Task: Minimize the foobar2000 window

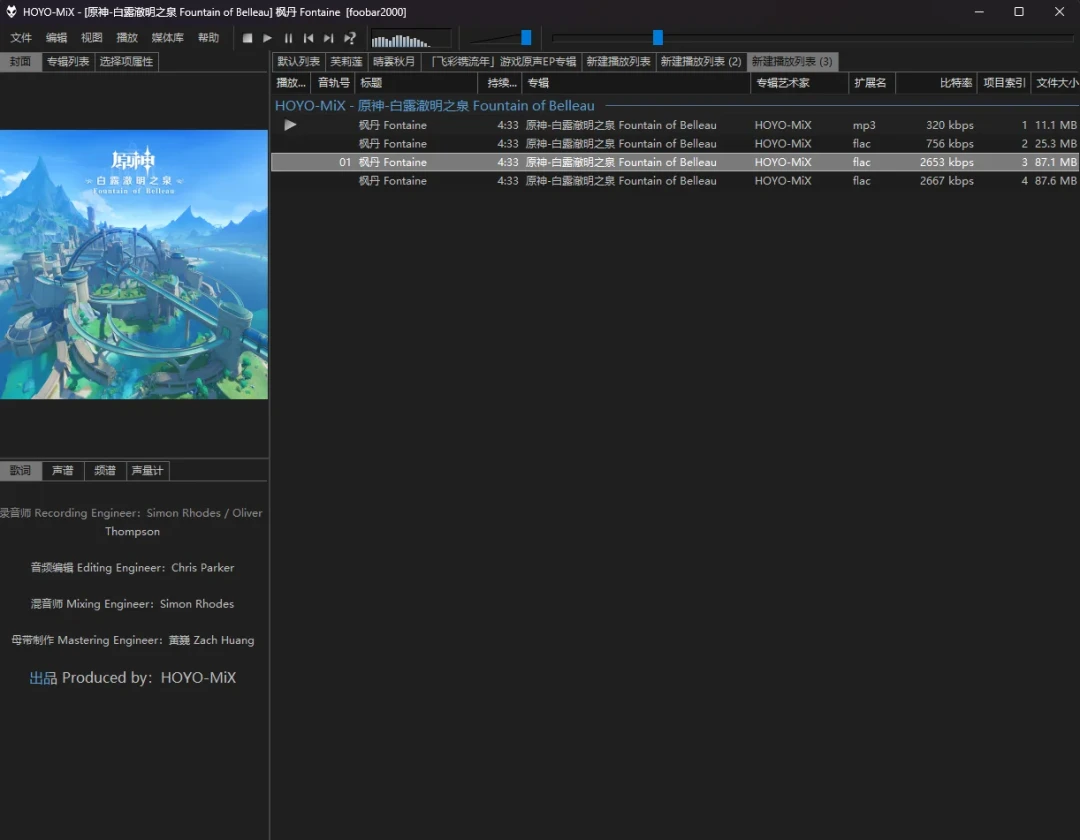Action: [x=979, y=12]
